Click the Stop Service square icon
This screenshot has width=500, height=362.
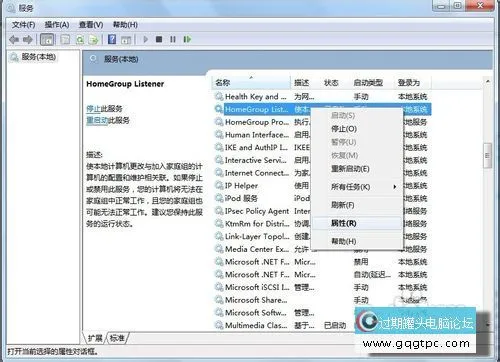(x=159, y=39)
